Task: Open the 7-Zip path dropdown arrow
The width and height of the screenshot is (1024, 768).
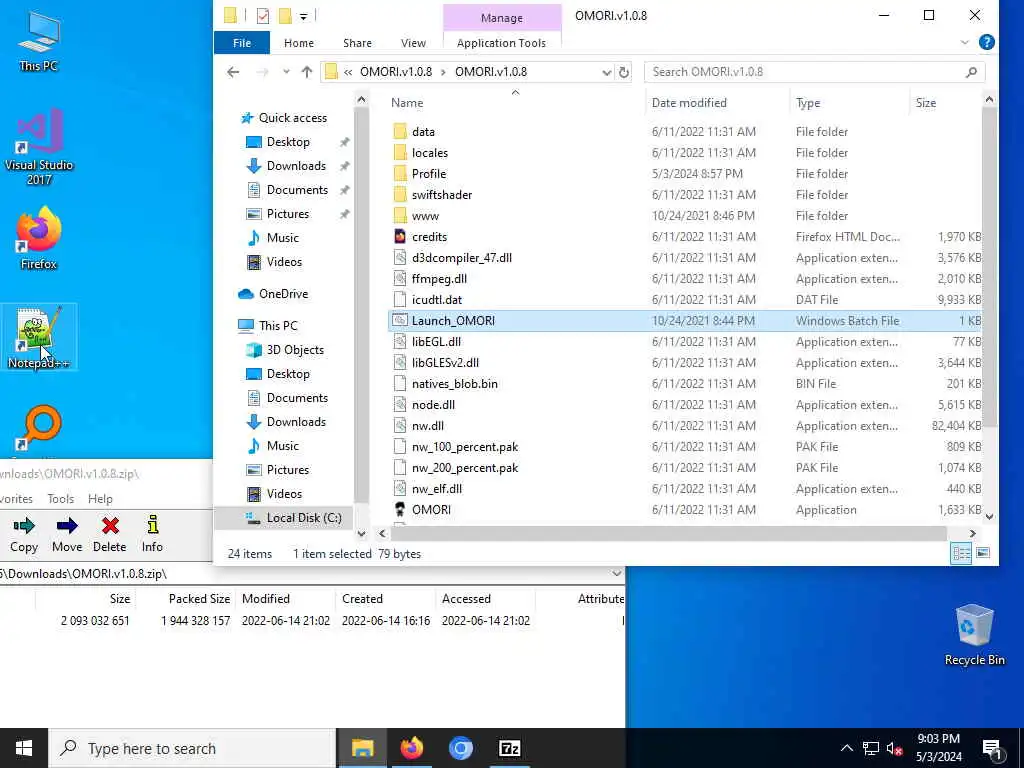Action: [x=616, y=573]
